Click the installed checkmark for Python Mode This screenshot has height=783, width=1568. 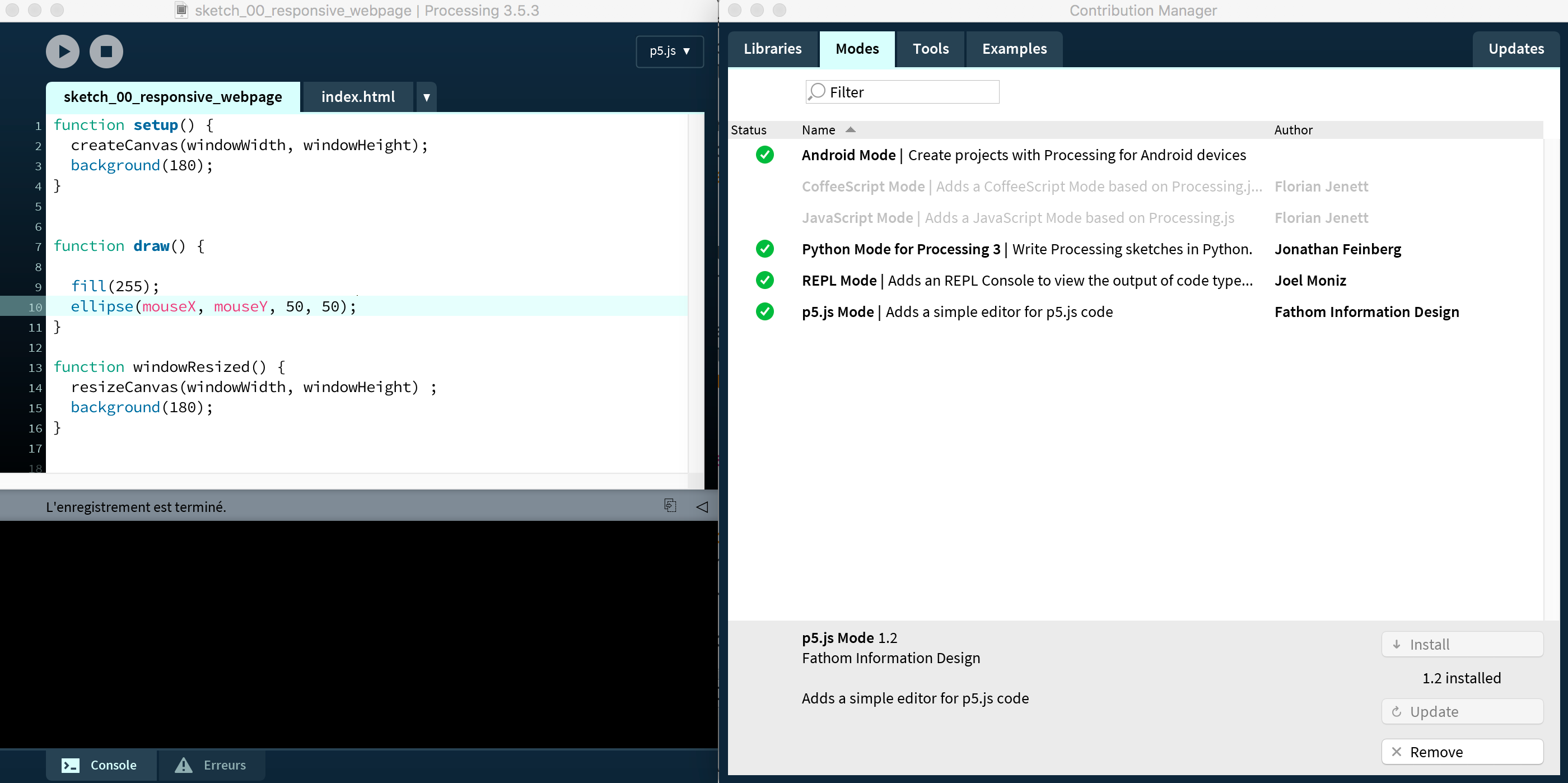(x=764, y=249)
